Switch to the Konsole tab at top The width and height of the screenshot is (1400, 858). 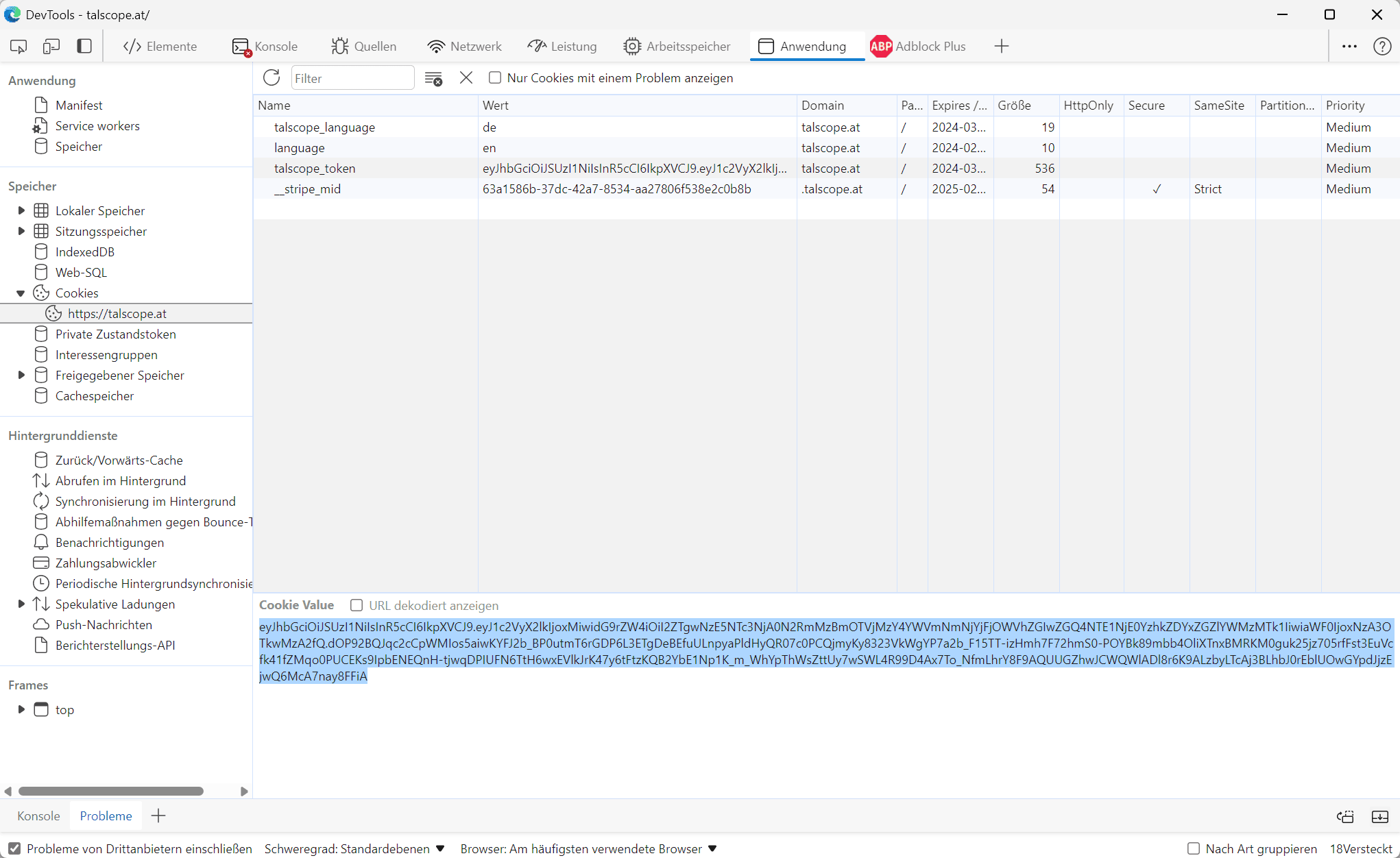[x=265, y=46]
